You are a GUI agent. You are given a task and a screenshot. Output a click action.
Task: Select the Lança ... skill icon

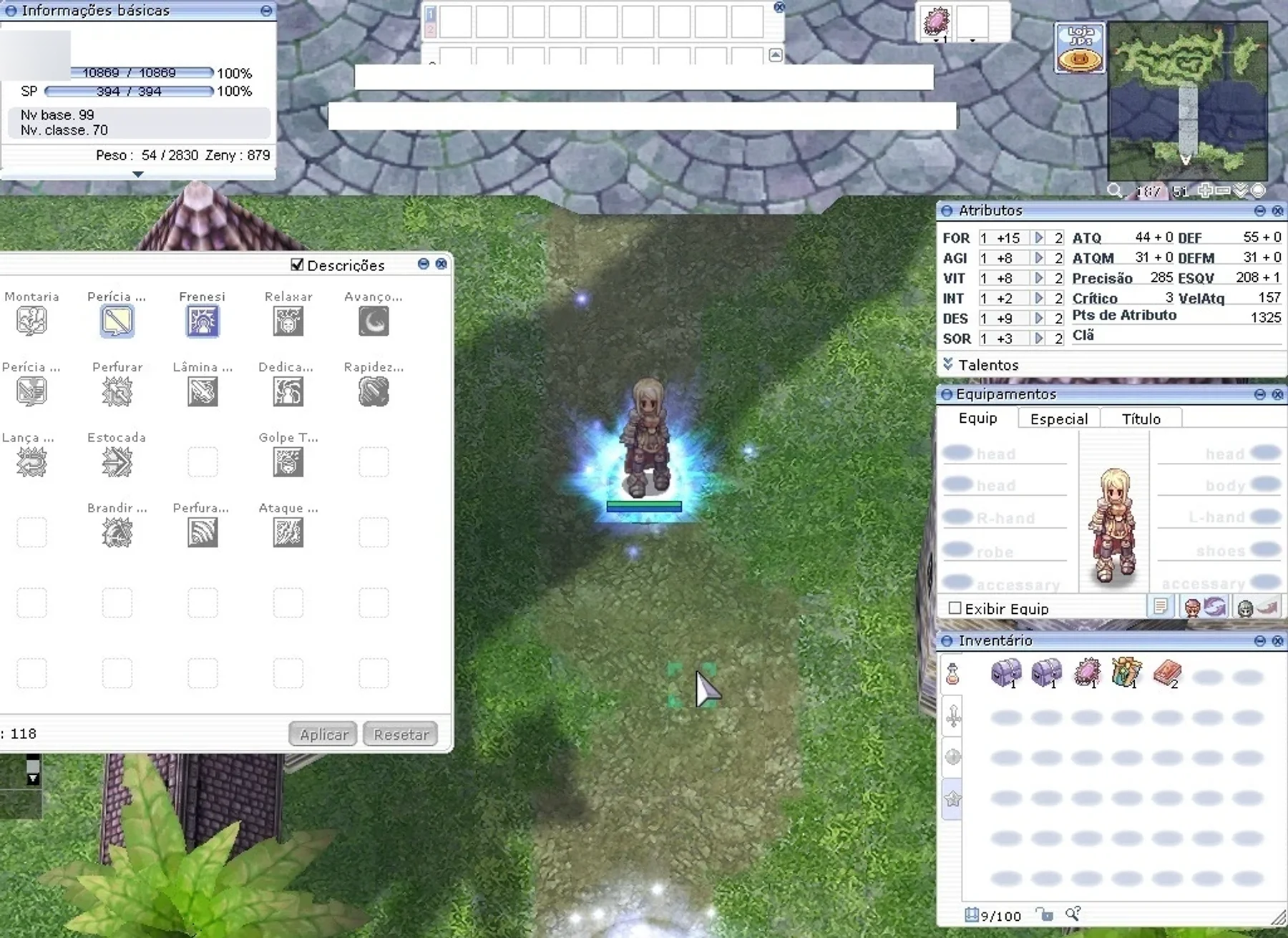tap(31, 462)
